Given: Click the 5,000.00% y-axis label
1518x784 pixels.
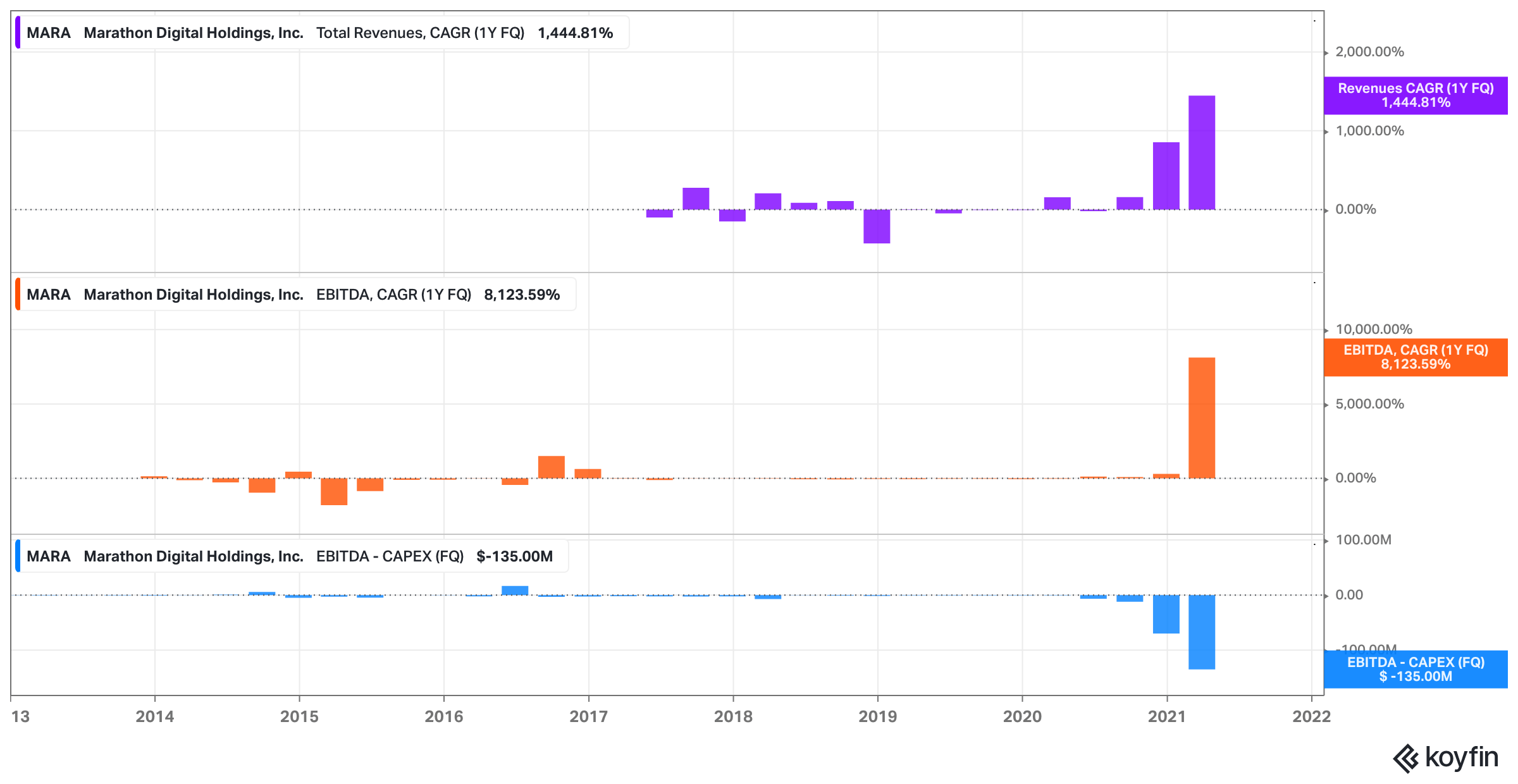Looking at the screenshot, I should tap(1369, 404).
